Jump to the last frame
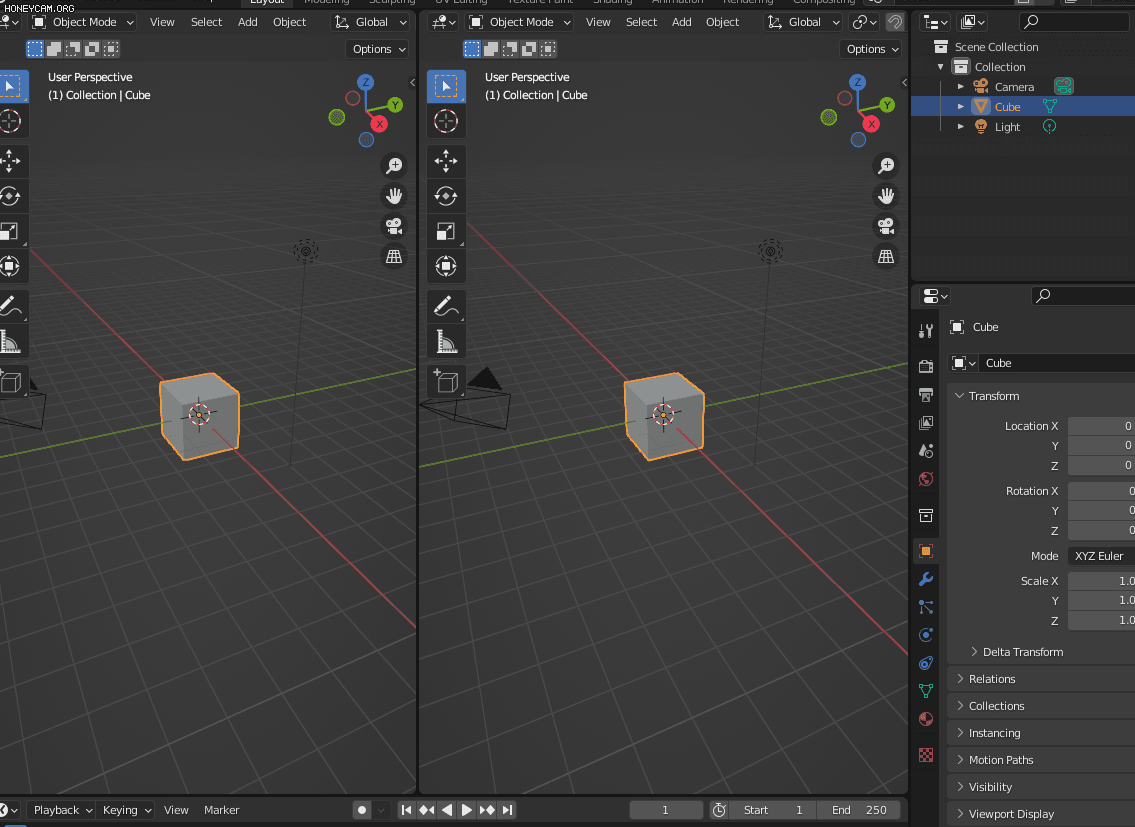This screenshot has width=1135, height=827. [x=507, y=810]
